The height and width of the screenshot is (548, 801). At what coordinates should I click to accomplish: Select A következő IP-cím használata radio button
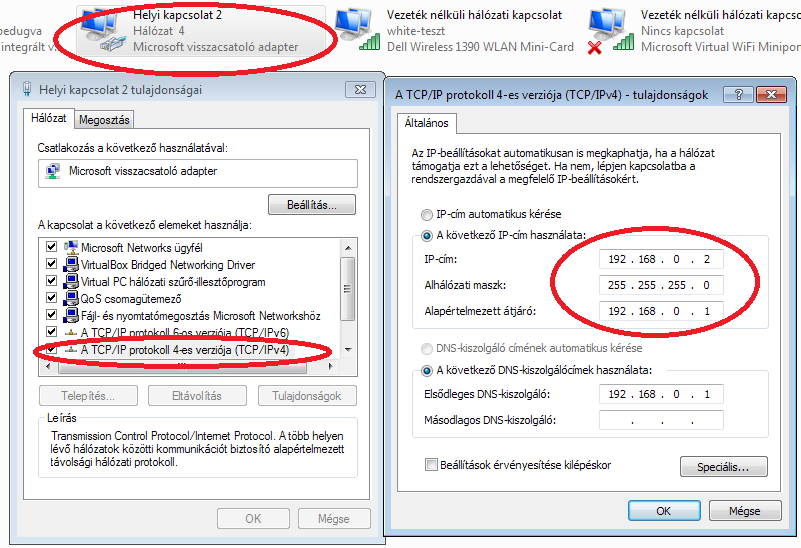pos(426,236)
